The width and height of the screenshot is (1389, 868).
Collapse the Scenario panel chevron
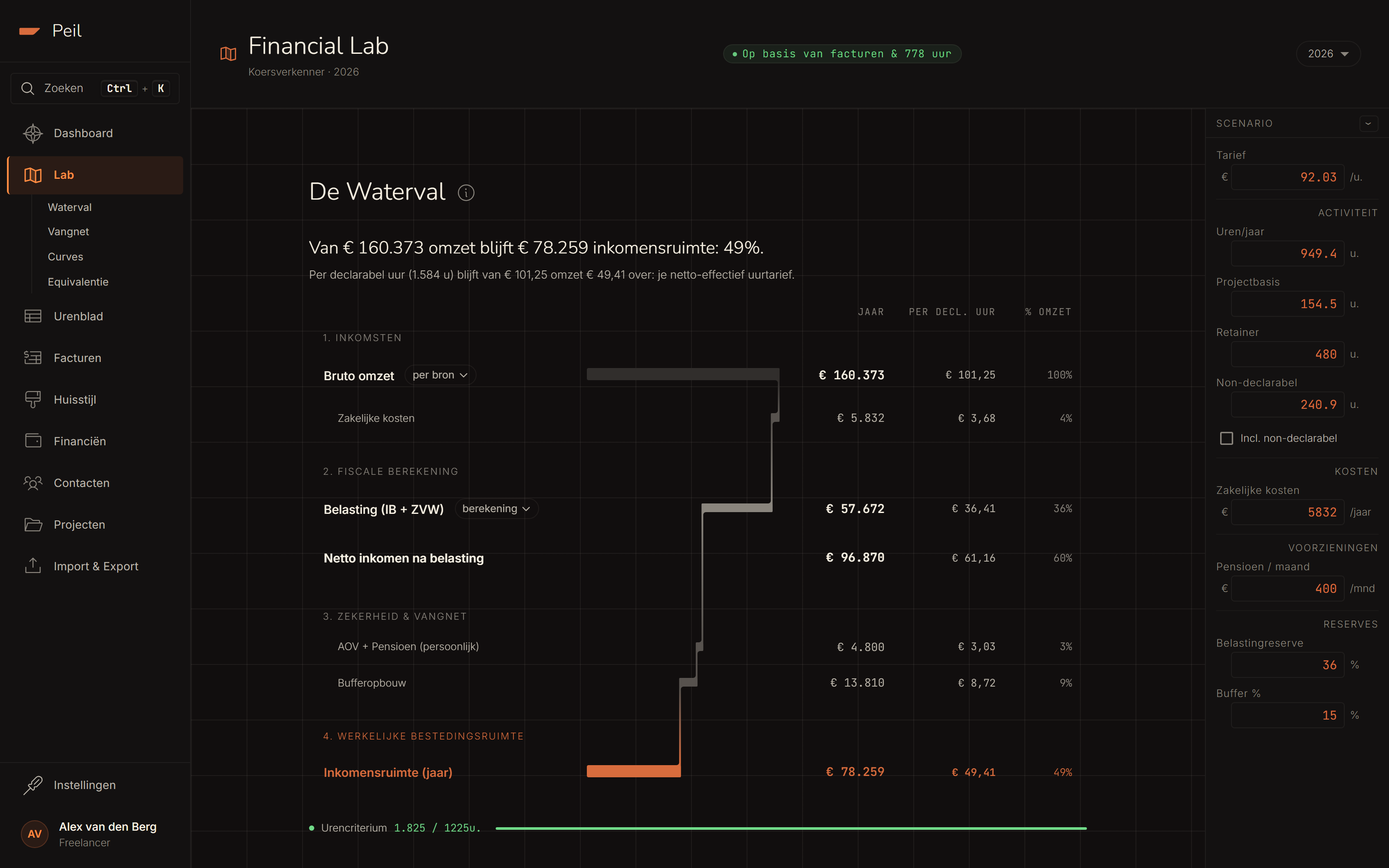pyautogui.click(x=1368, y=123)
